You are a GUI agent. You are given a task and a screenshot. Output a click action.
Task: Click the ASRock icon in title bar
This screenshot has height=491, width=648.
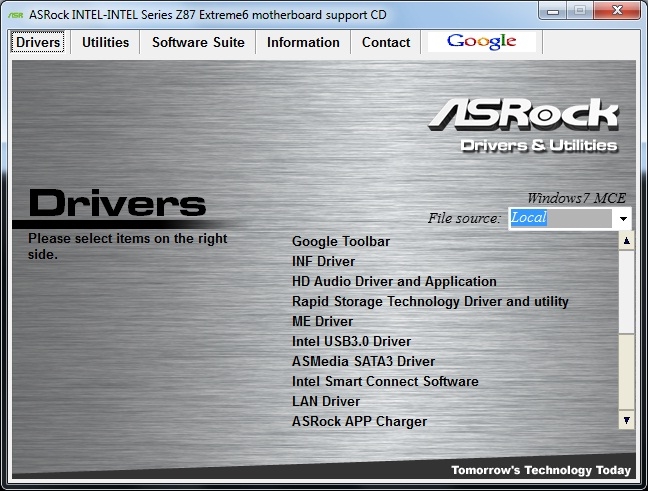[x=16, y=15]
